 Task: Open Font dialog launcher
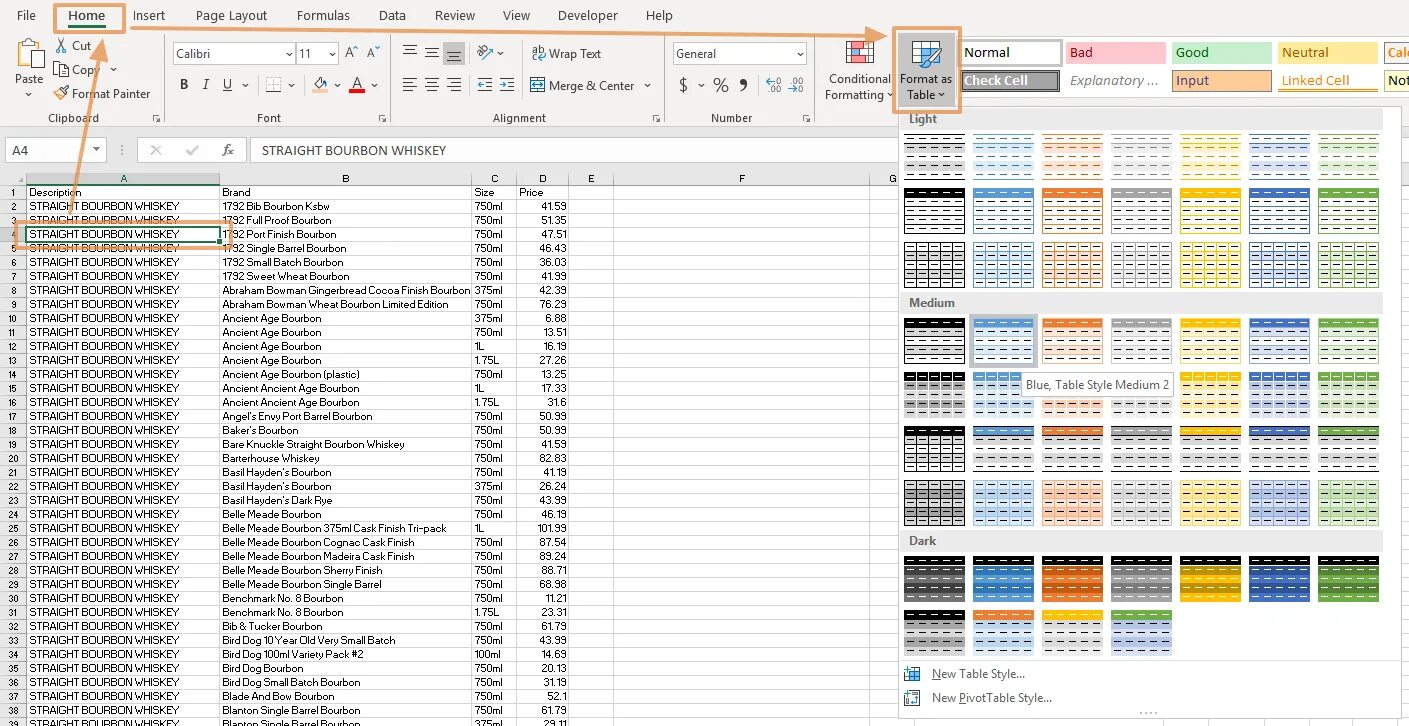[x=384, y=118]
